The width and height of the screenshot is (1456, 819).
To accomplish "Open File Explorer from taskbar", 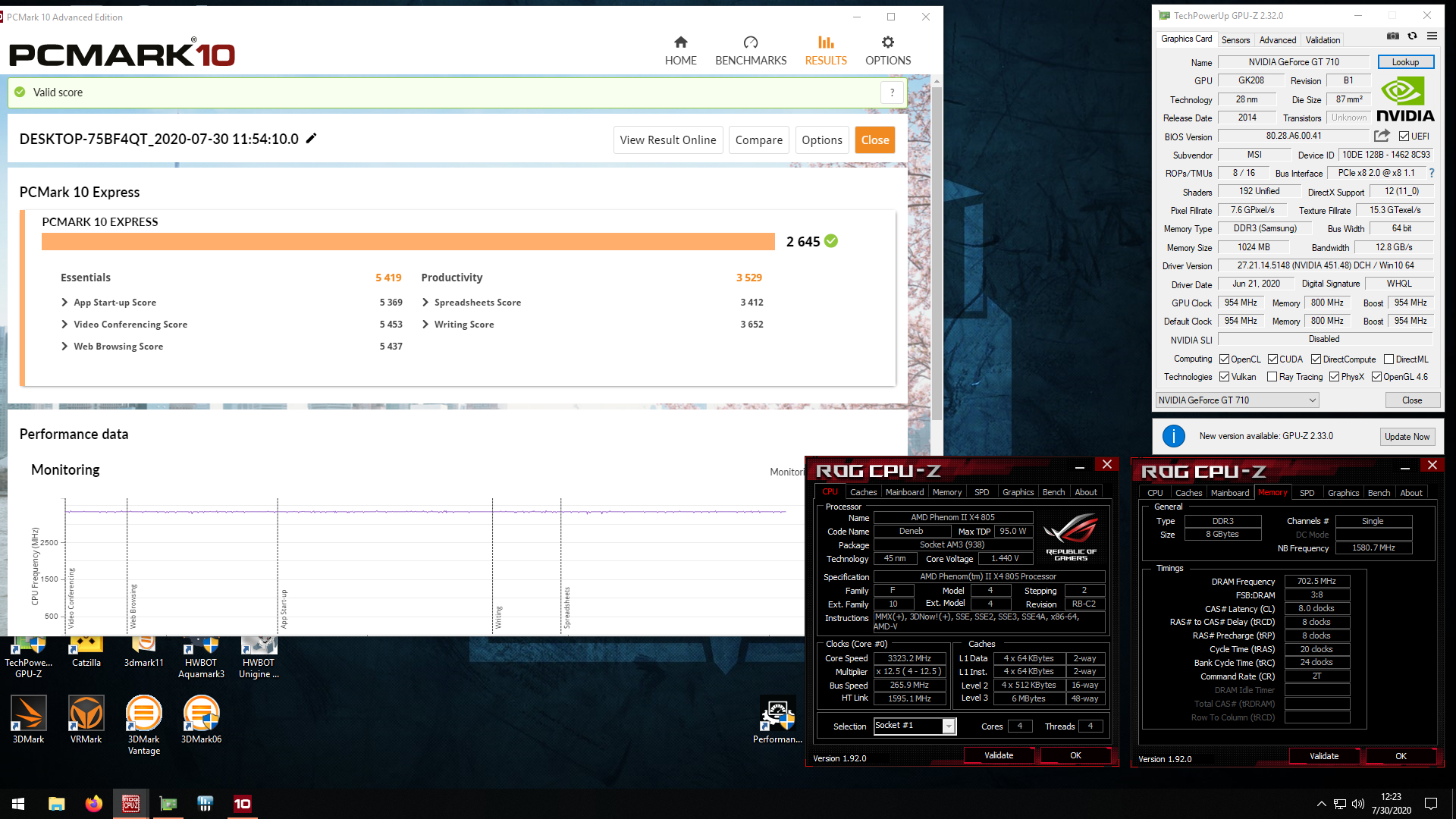I will [56, 804].
